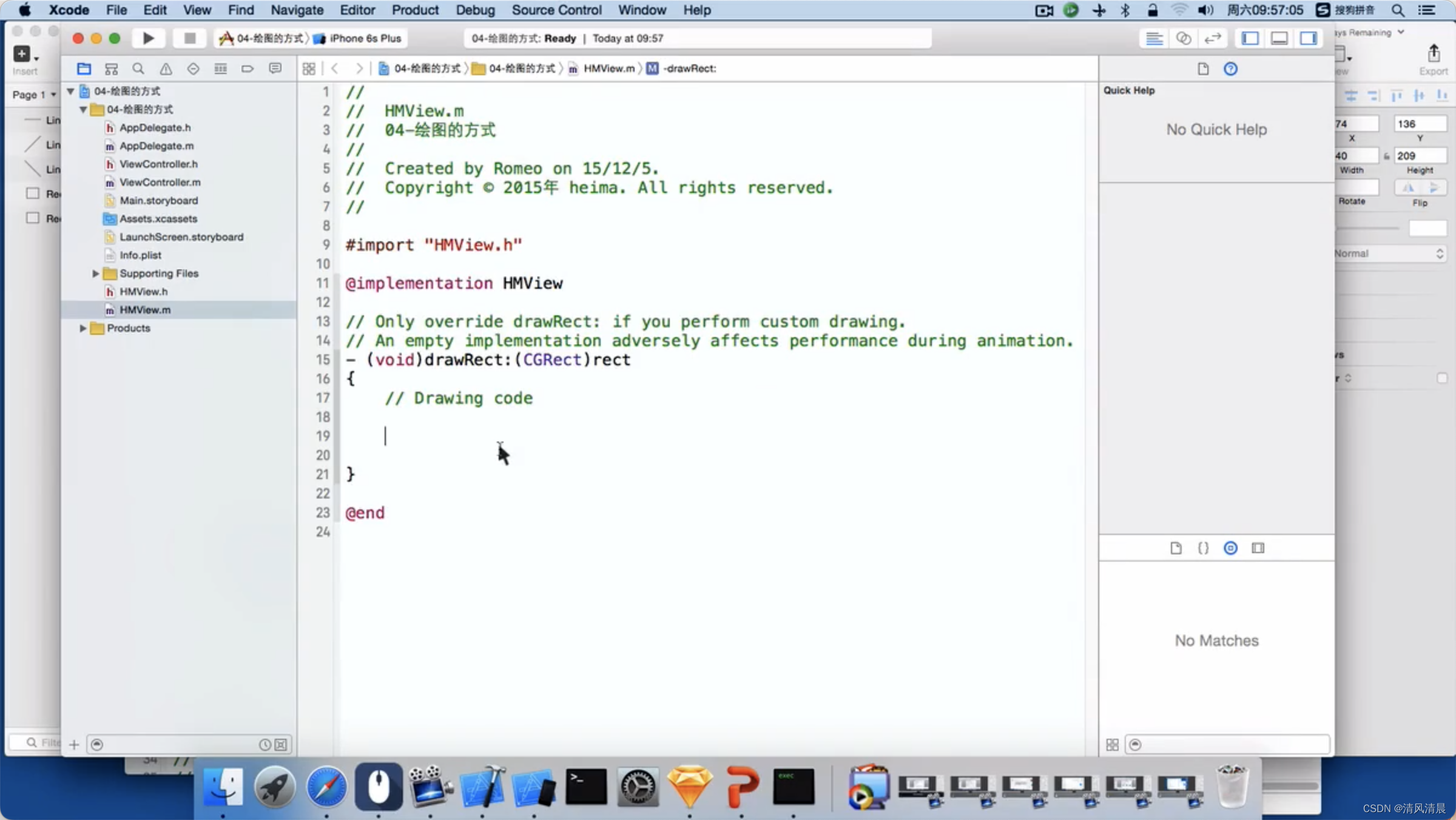
Task: Switch to the Assistant editor
Action: 1183,38
